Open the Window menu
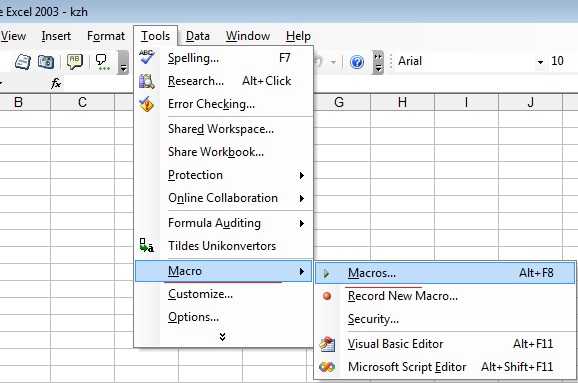The height and width of the screenshot is (383, 578). point(248,36)
